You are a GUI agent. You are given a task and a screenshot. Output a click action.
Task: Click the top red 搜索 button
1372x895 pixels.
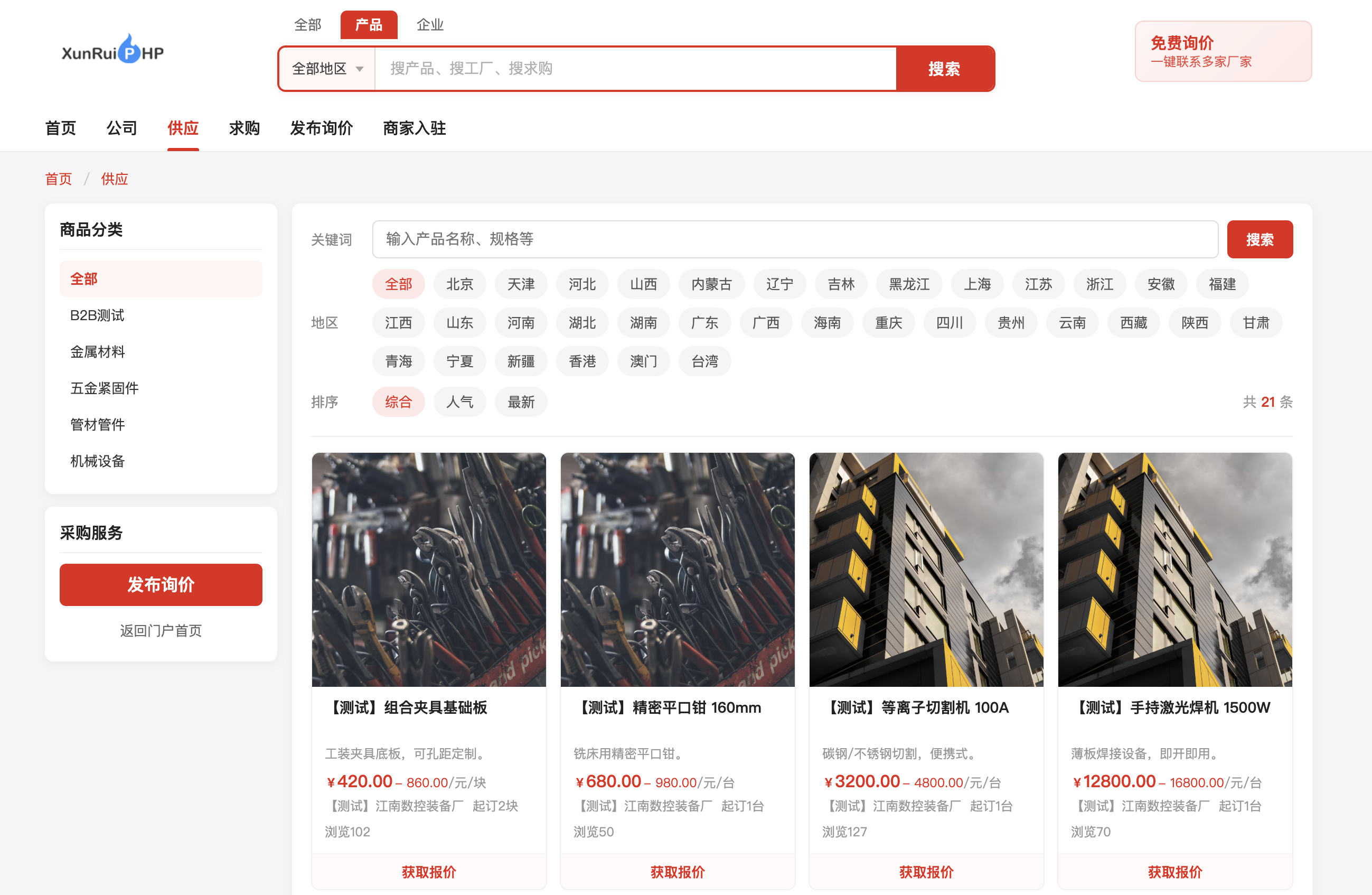click(944, 69)
